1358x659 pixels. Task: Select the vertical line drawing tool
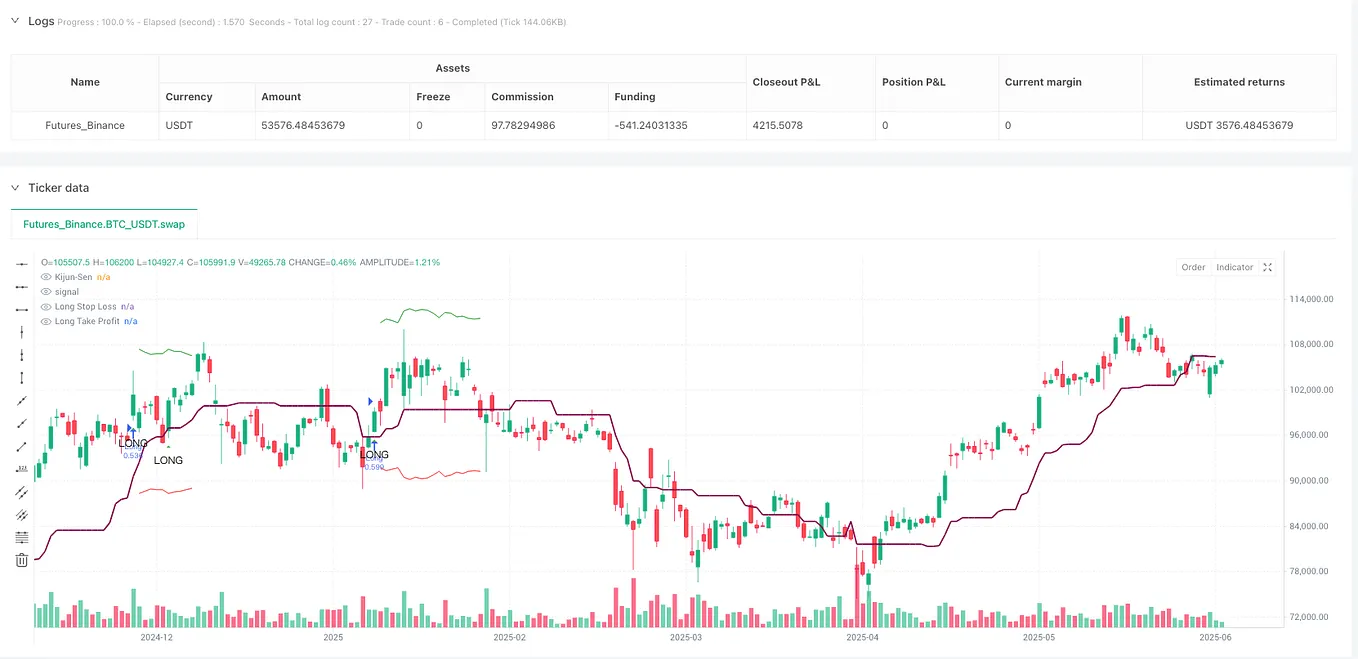tap(21, 333)
